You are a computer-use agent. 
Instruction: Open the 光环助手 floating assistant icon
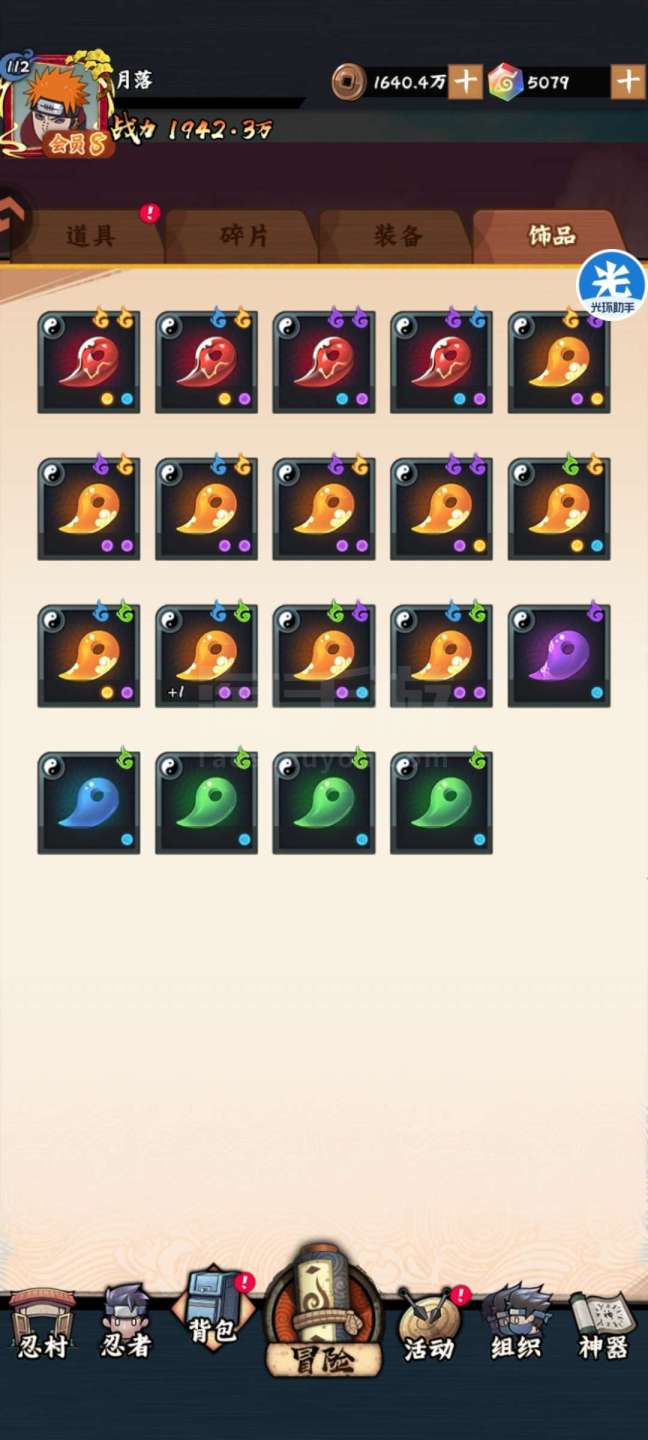[612, 285]
